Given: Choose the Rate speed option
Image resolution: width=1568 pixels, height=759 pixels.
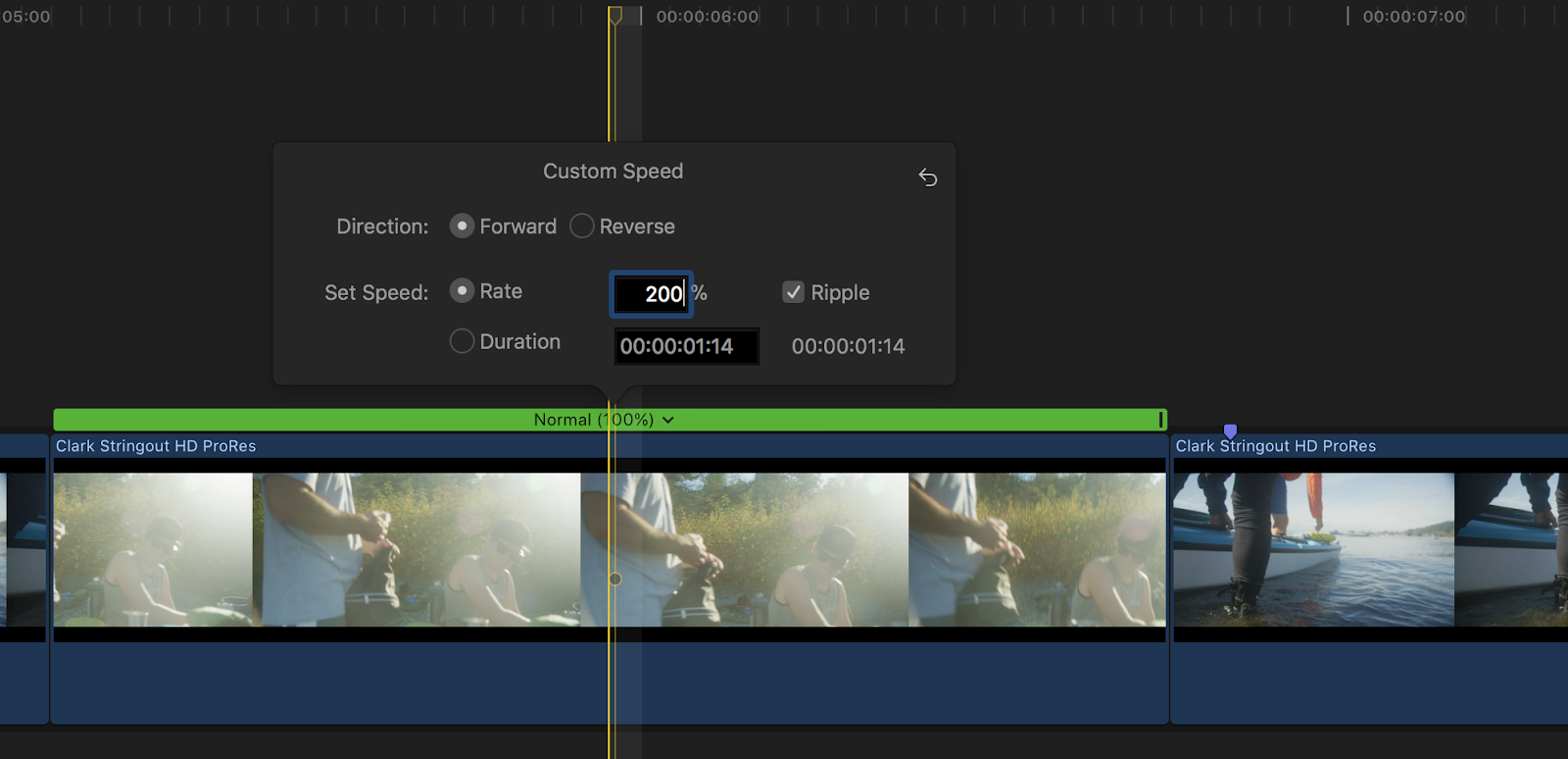Looking at the screenshot, I should [462, 291].
